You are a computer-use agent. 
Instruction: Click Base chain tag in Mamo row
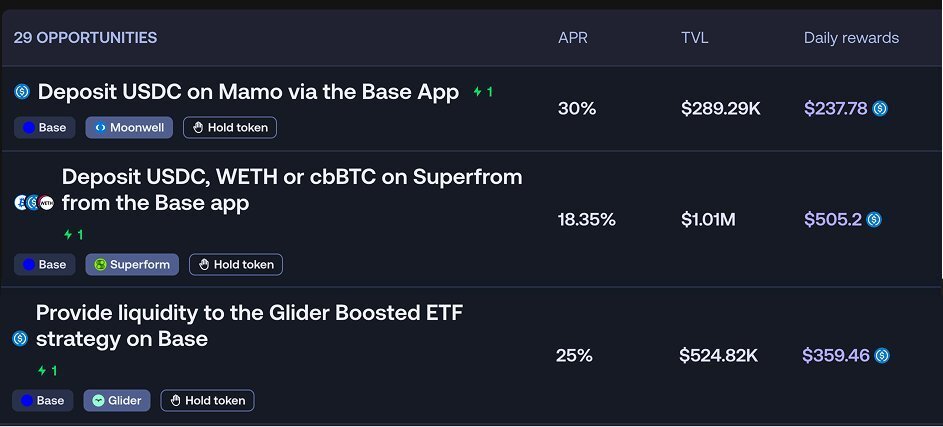tap(45, 127)
